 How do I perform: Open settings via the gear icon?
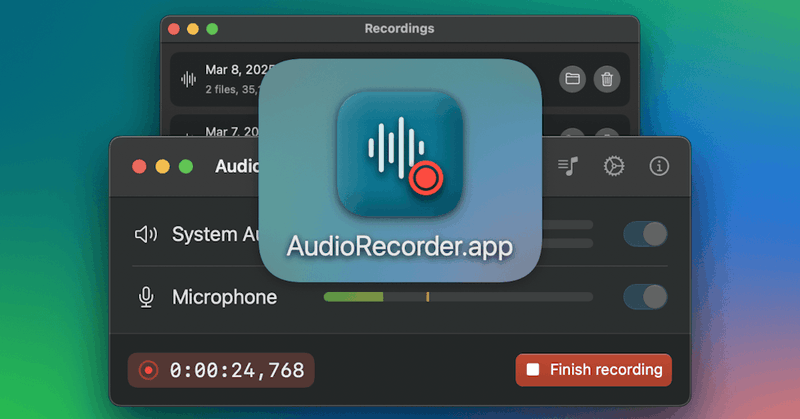pos(614,166)
